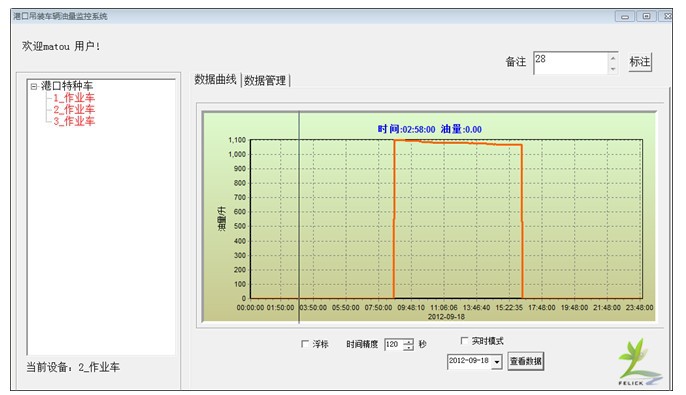Click the 1,100 fuel axis label
Viewport: 686px width, 395px height.
click(x=237, y=140)
